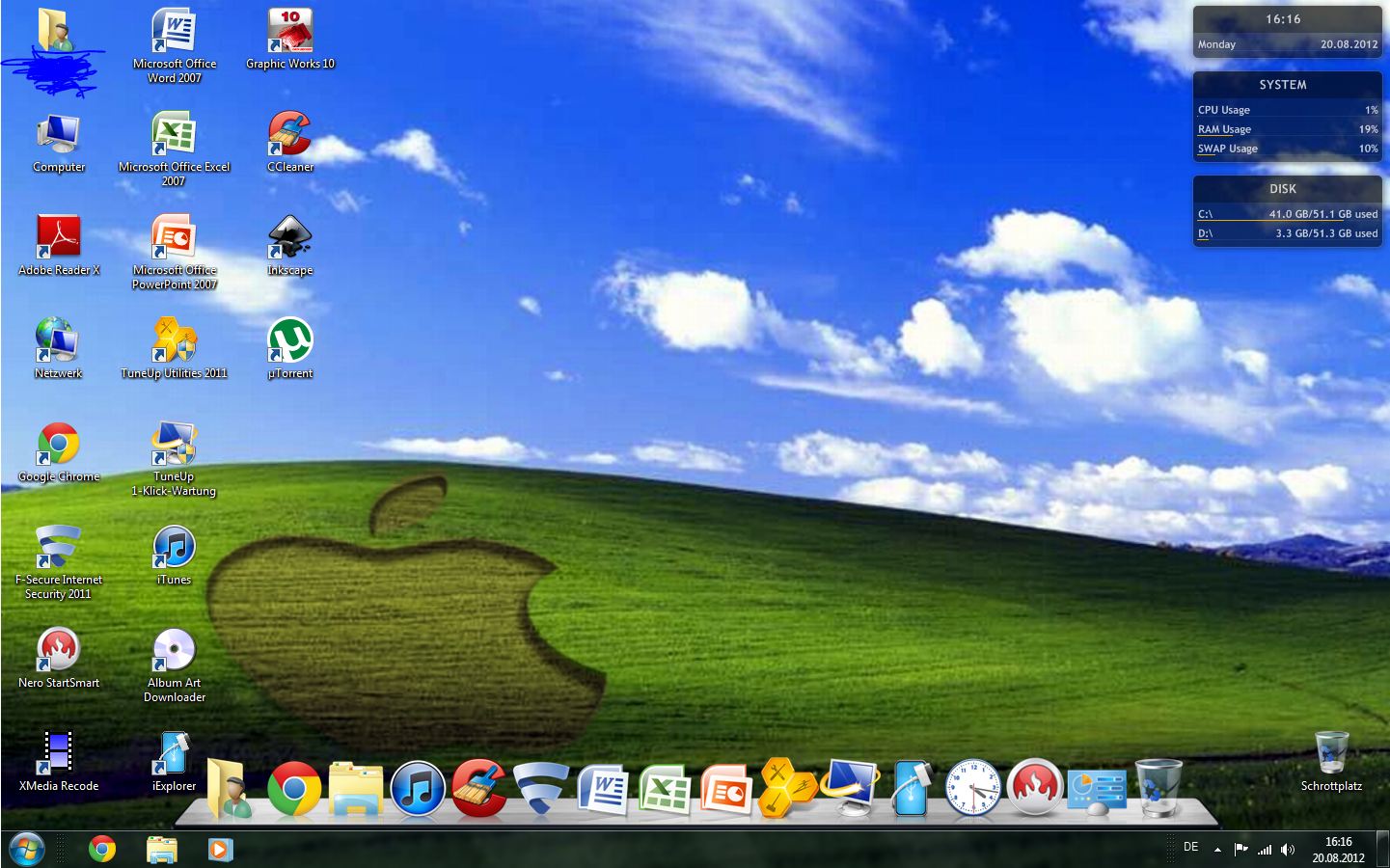The height and width of the screenshot is (868, 1390).
Task: Open Windows Media Player from the taskbar
Action: tap(220, 849)
